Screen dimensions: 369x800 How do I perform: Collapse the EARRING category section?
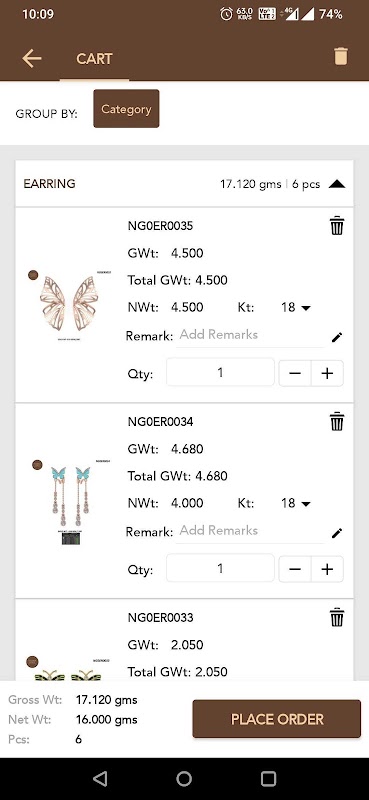(337, 184)
